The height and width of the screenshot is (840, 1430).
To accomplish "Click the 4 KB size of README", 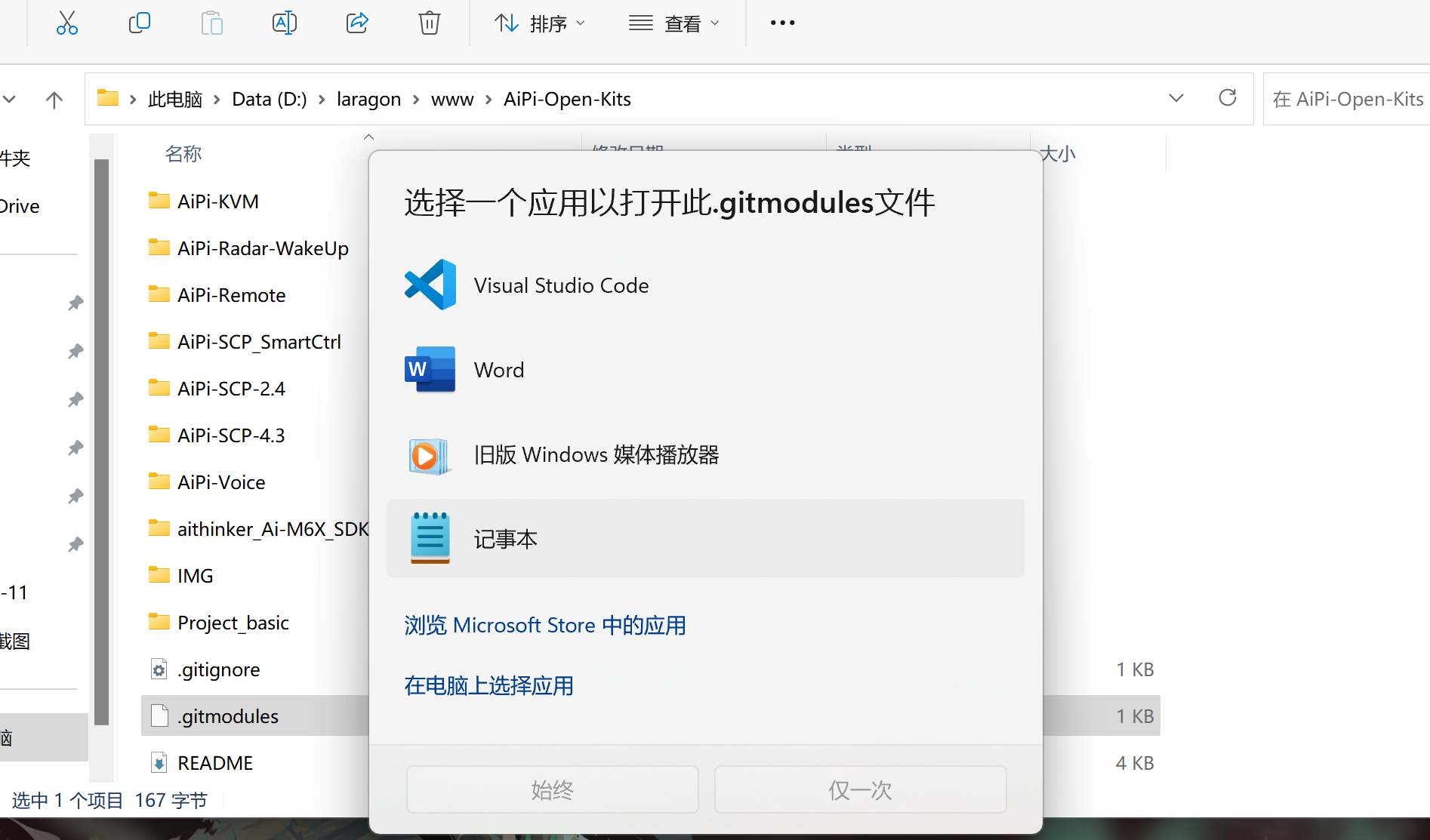I will click(x=1135, y=763).
